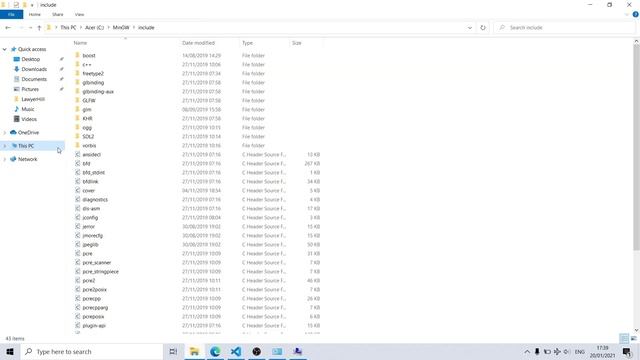Open Desktop in Quick access
Screen dimensions: 640x360
(31, 59)
